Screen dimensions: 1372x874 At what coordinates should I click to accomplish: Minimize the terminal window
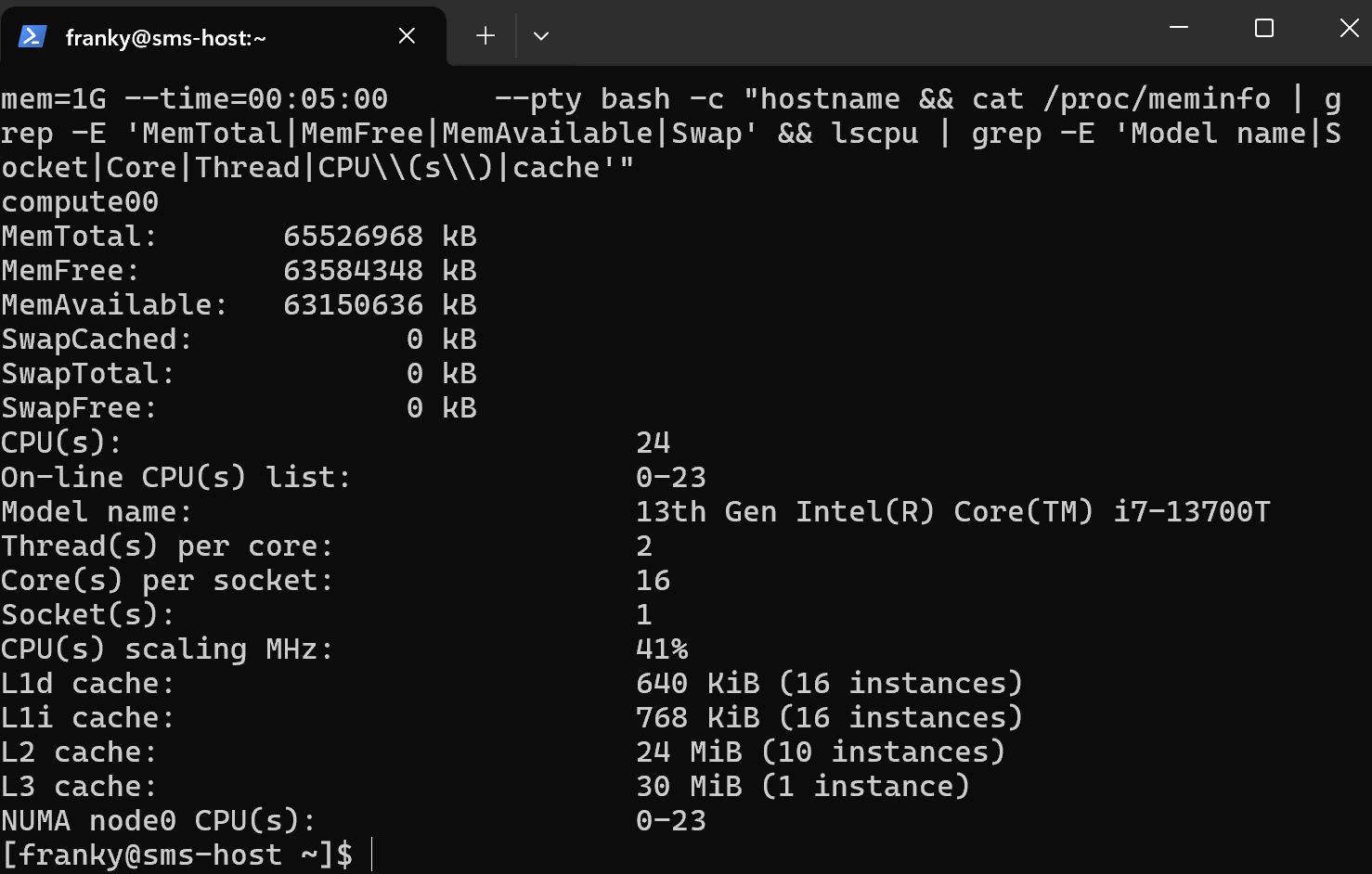[1179, 28]
